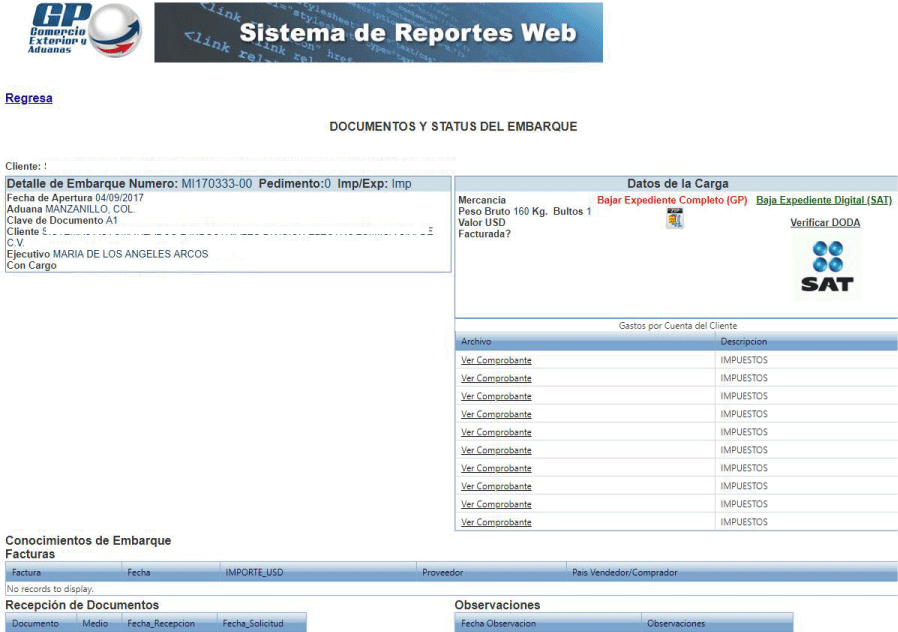Go back using the Regresa link
Image resolution: width=898 pixels, height=632 pixels.
click(x=29, y=98)
